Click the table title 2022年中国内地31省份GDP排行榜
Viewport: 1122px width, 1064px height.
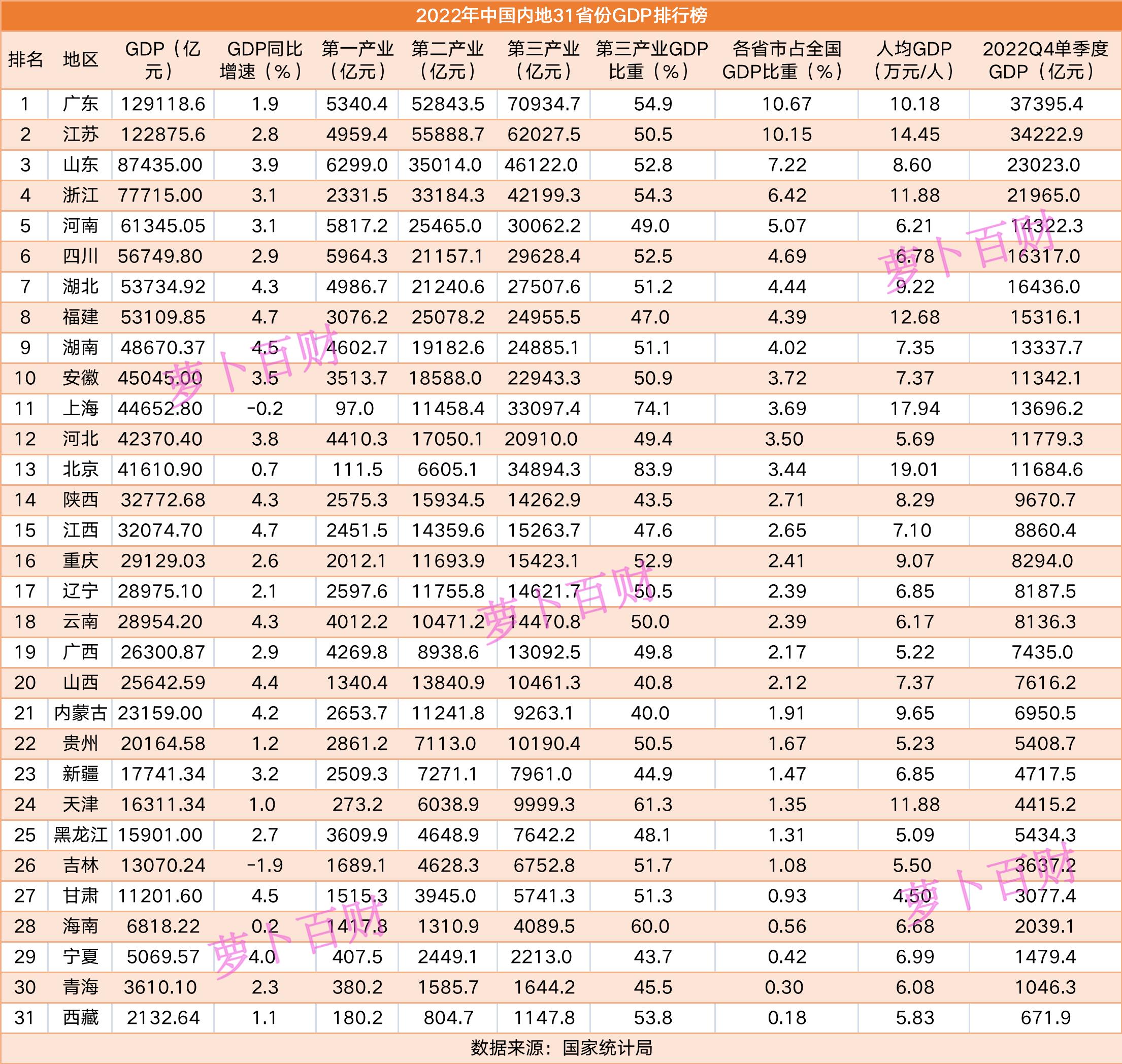click(x=561, y=16)
